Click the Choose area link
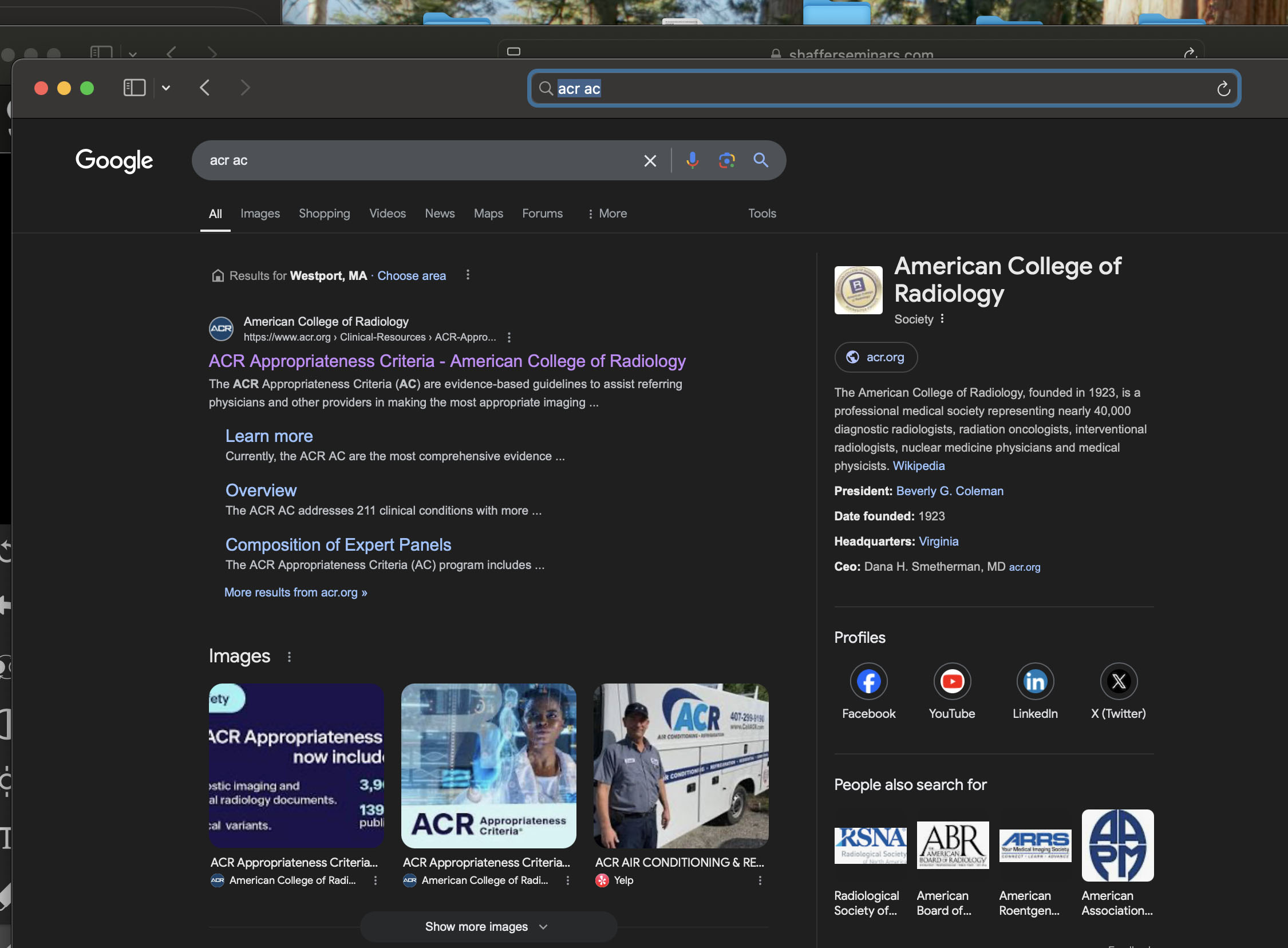Viewport: 1288px width, 948px height. [x=412, y=275]
